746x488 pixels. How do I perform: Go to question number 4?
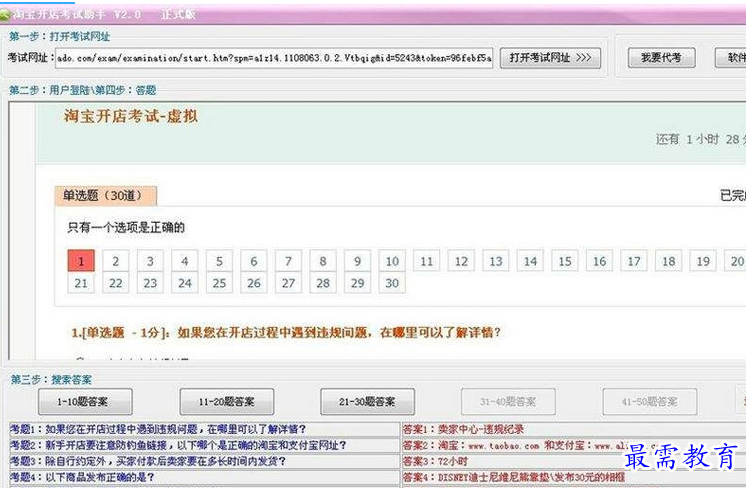pyautogui.click(x=185, y=261)
